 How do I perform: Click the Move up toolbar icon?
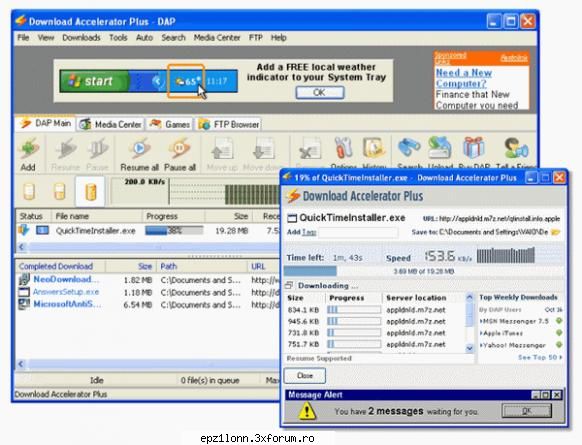click(222, 149)
